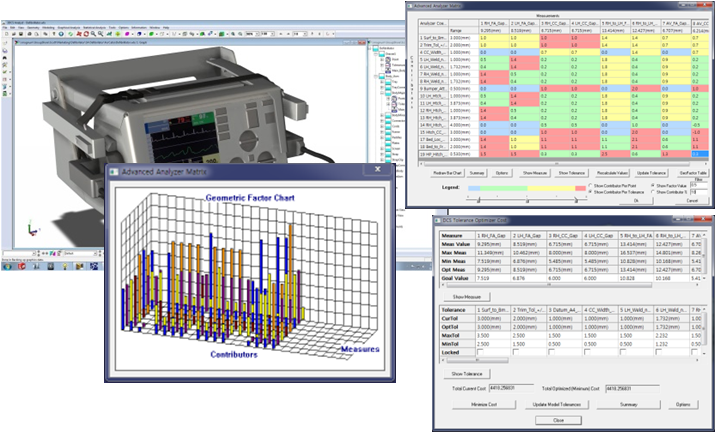Tick Locked checkbox under 2 Trim_Tol column
Viewport: 716px width, 433px height.
click(516, 352)
